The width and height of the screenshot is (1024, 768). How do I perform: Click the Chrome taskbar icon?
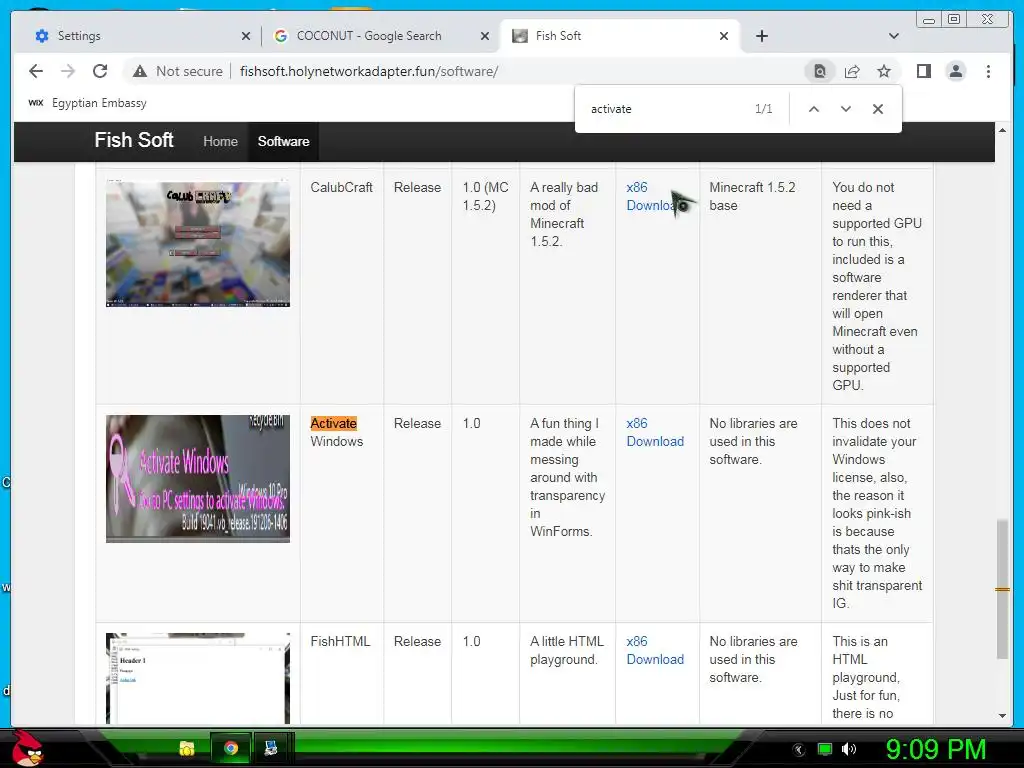click(x=231, y=748)
